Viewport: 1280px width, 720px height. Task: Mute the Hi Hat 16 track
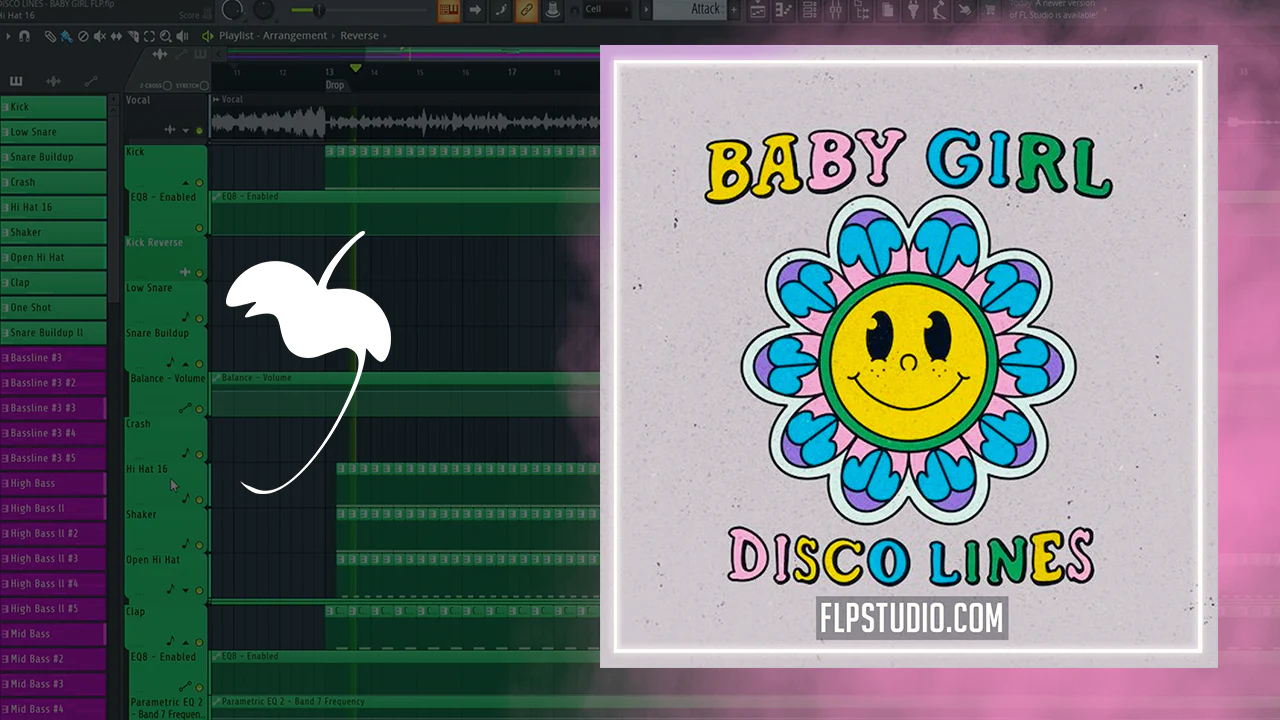(x=199, y=499)
